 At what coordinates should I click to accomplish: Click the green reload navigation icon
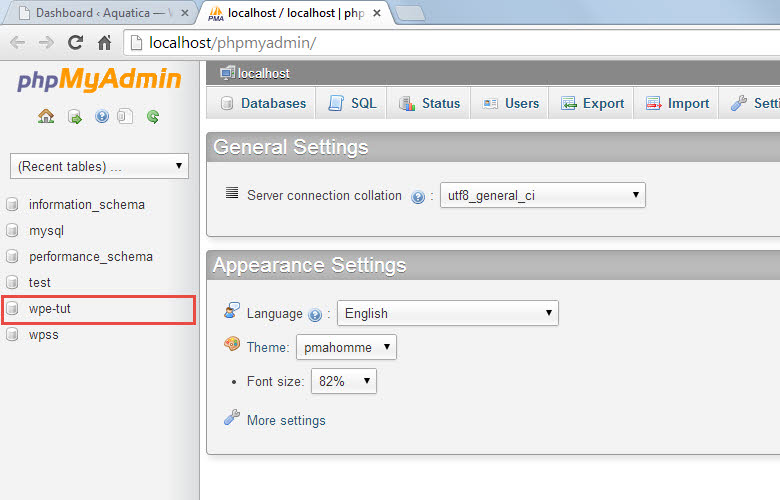click(153, 116)
